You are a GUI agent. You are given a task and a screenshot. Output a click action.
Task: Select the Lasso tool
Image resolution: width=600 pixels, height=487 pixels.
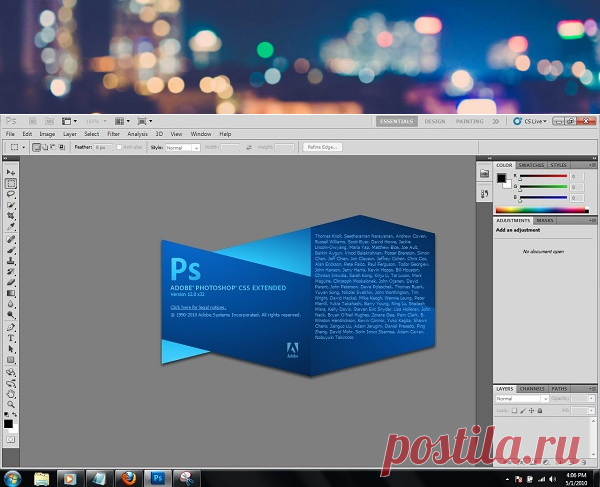tap(11, 194)
